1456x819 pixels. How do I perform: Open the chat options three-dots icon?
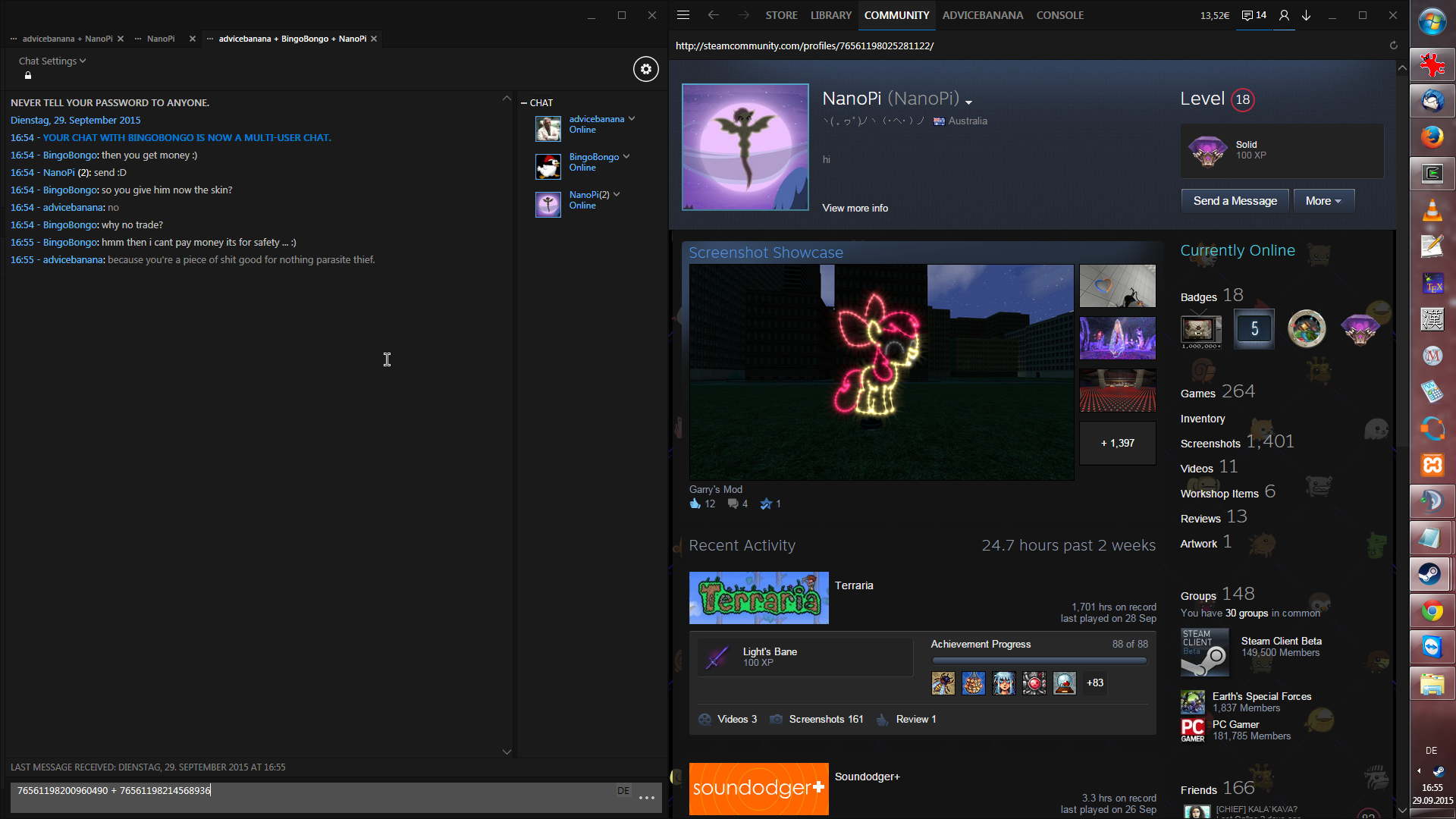[x=646, y=797]
